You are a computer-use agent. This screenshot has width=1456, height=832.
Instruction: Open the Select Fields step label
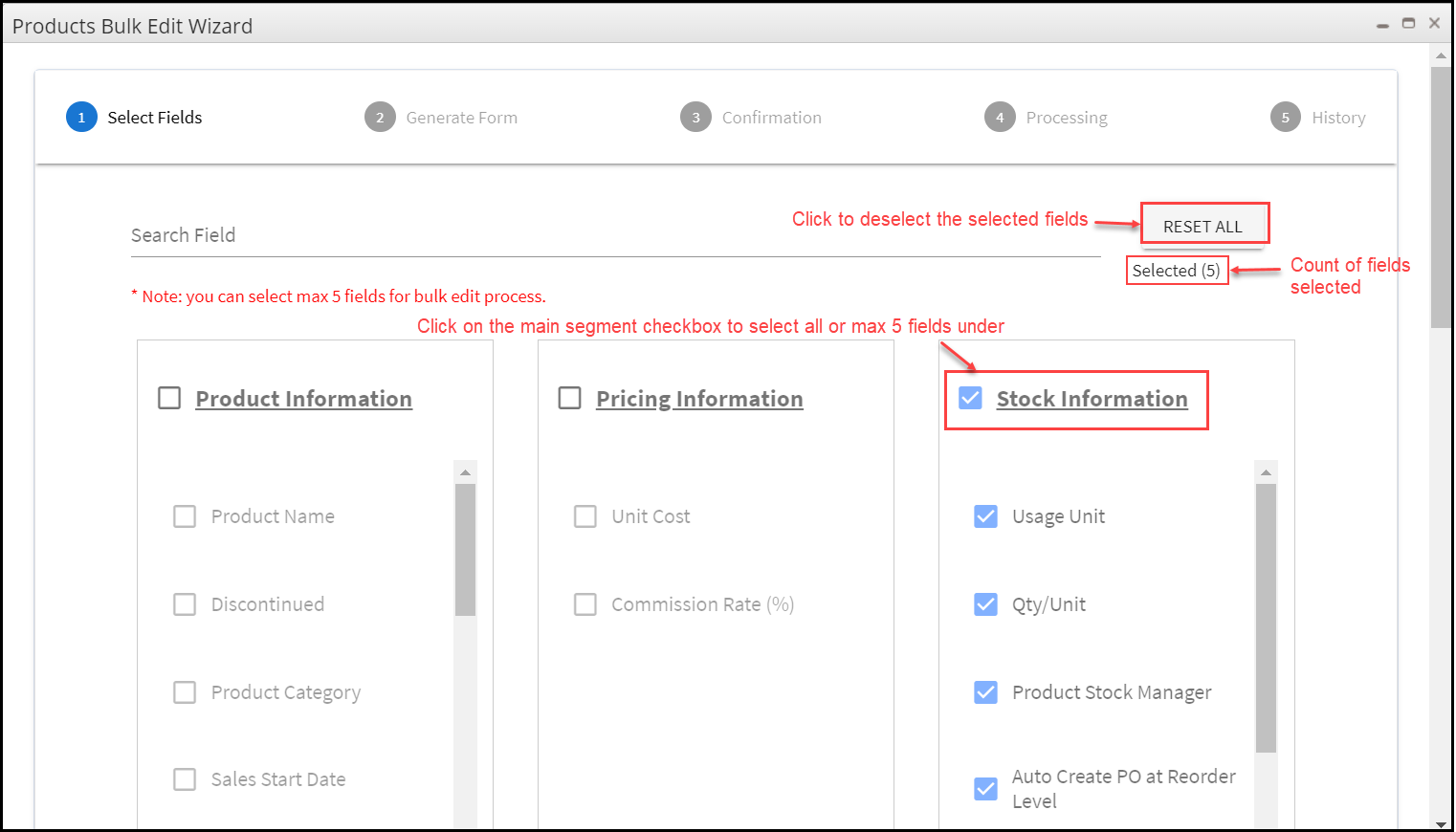click(x=155, y=118)
